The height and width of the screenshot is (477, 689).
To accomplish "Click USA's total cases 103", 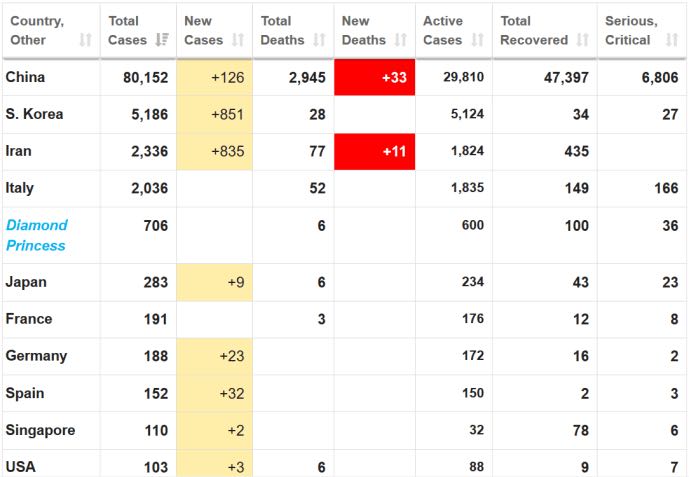I will pos(156,467).
